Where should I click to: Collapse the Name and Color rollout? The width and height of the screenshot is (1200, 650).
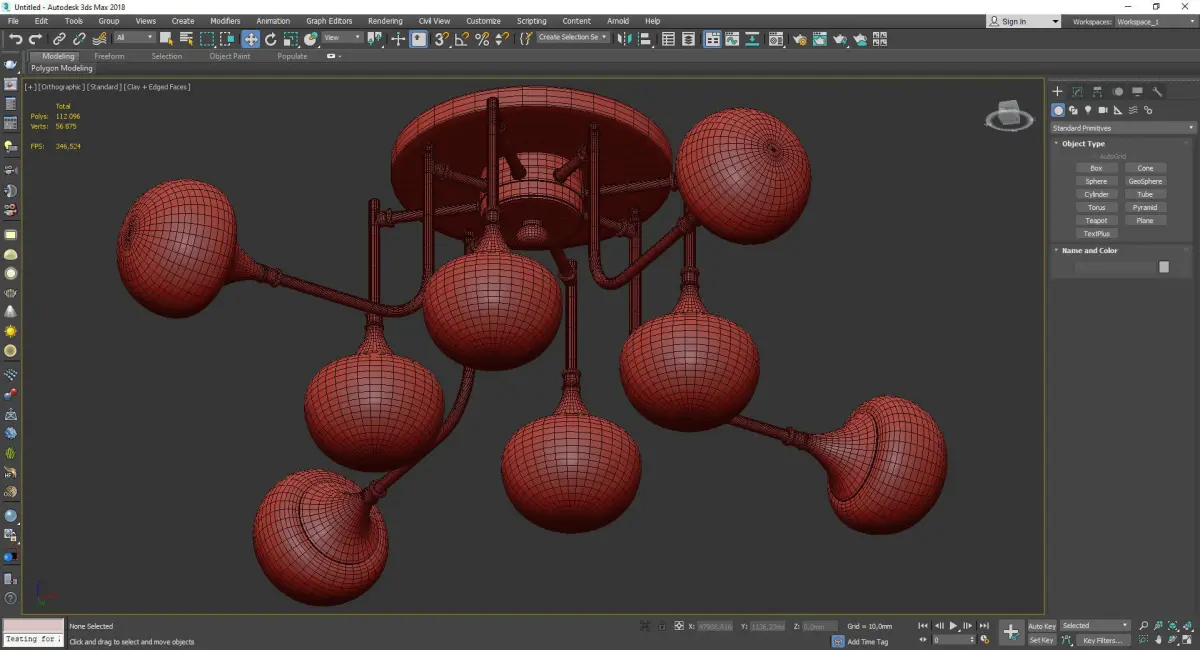(x=1088, y=250)
